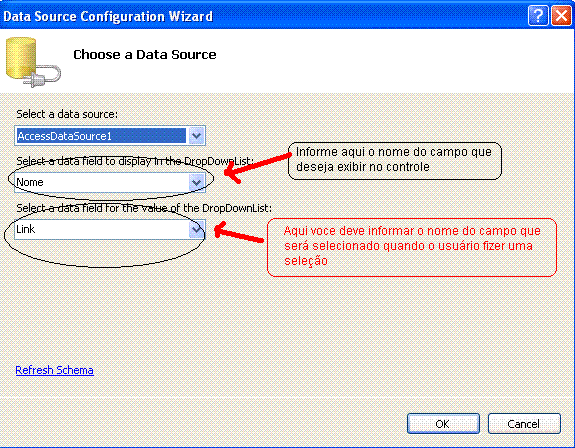Click the Link field combo box

tap(110, 229)
